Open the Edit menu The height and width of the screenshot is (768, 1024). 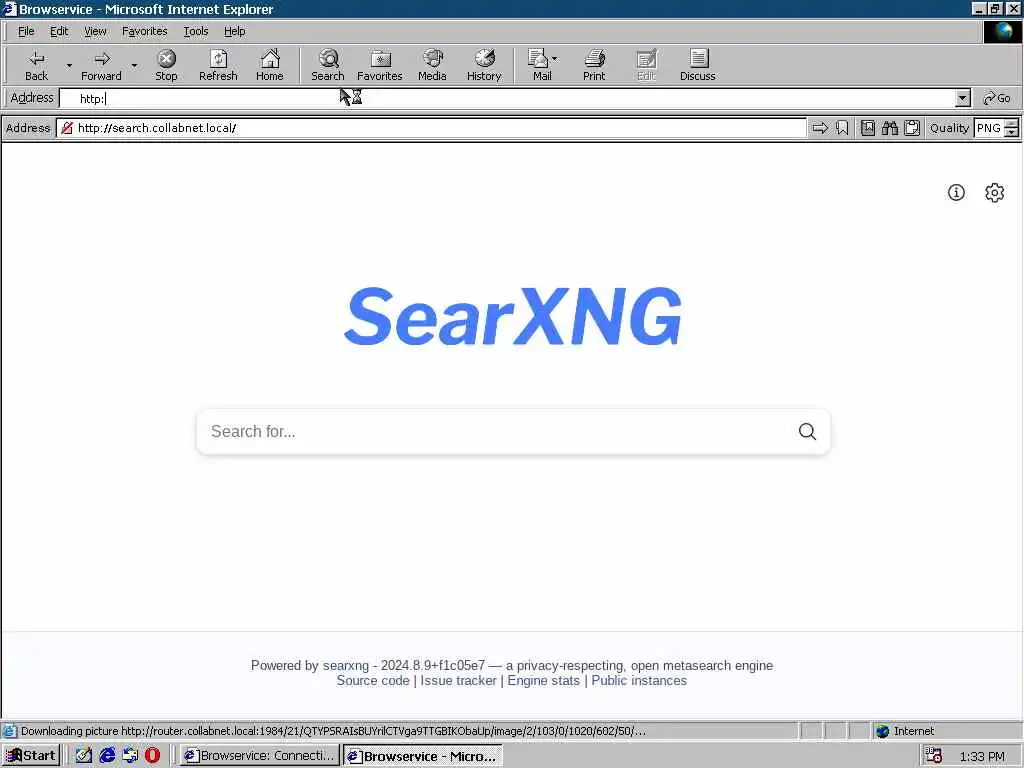point(59,31)
